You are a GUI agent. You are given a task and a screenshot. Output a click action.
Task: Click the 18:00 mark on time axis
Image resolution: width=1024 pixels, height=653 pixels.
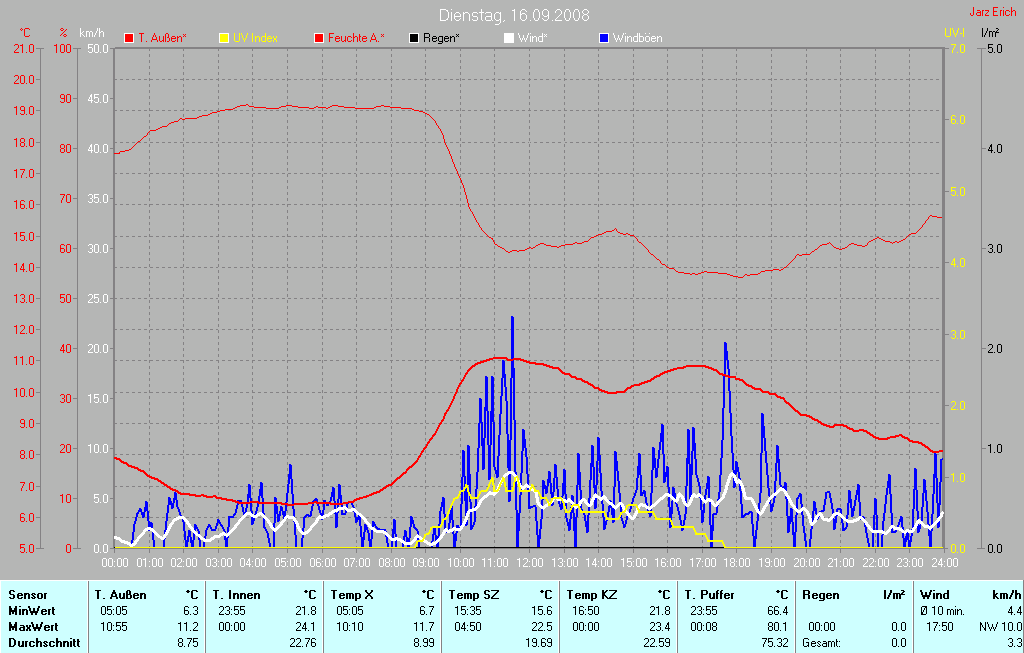pos(737,563)
